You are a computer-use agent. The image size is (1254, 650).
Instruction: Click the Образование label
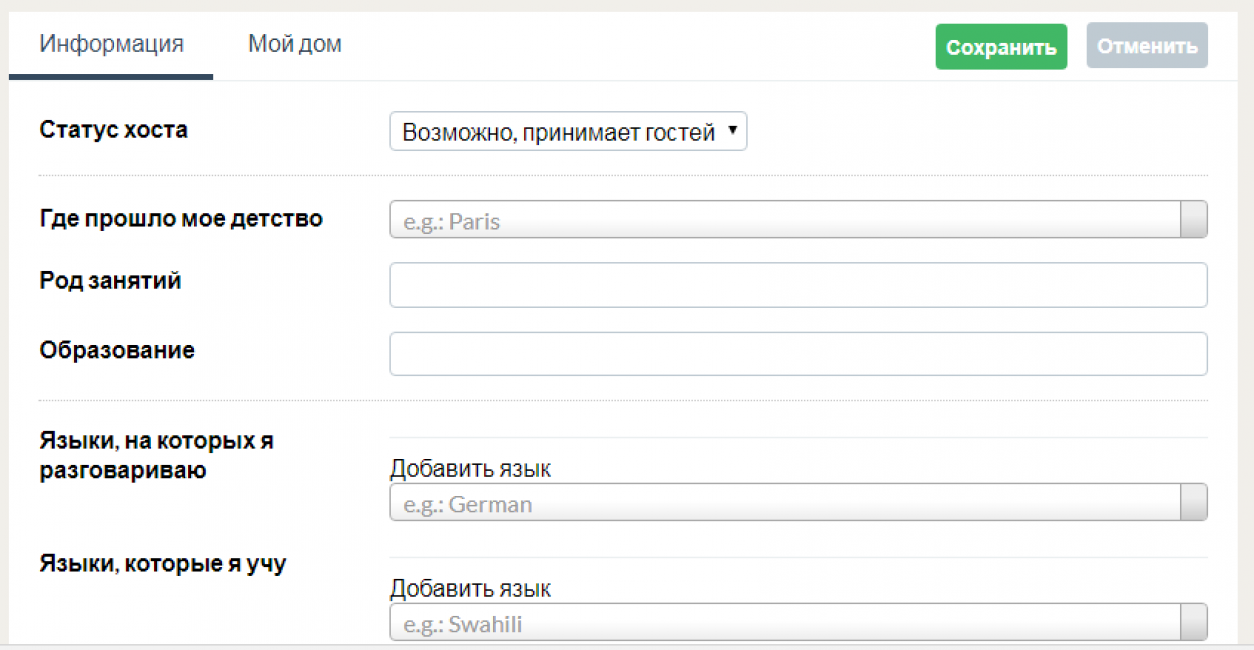point(117,351)
